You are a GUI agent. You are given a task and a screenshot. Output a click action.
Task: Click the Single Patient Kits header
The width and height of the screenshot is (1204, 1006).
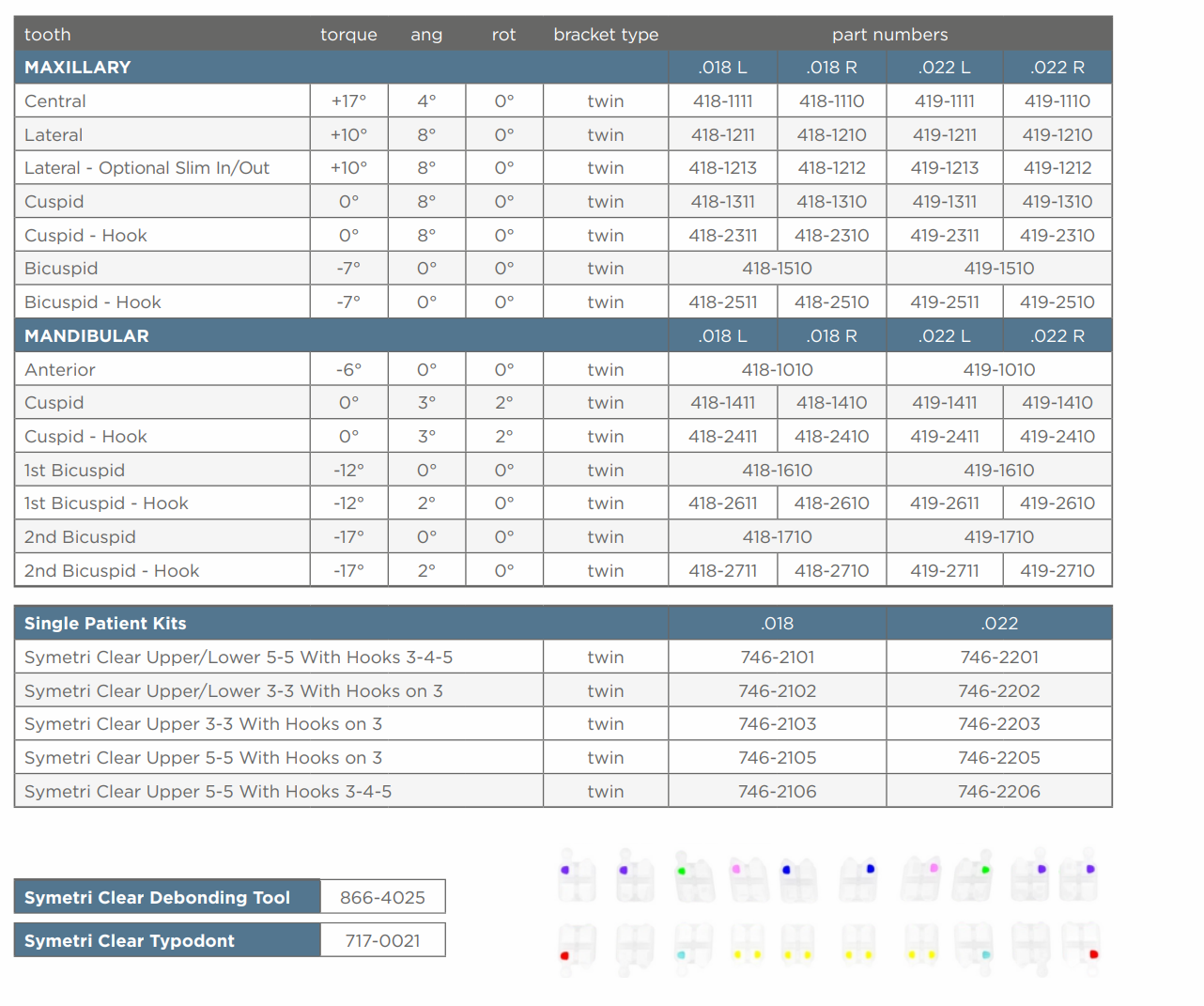click(105, 624)
